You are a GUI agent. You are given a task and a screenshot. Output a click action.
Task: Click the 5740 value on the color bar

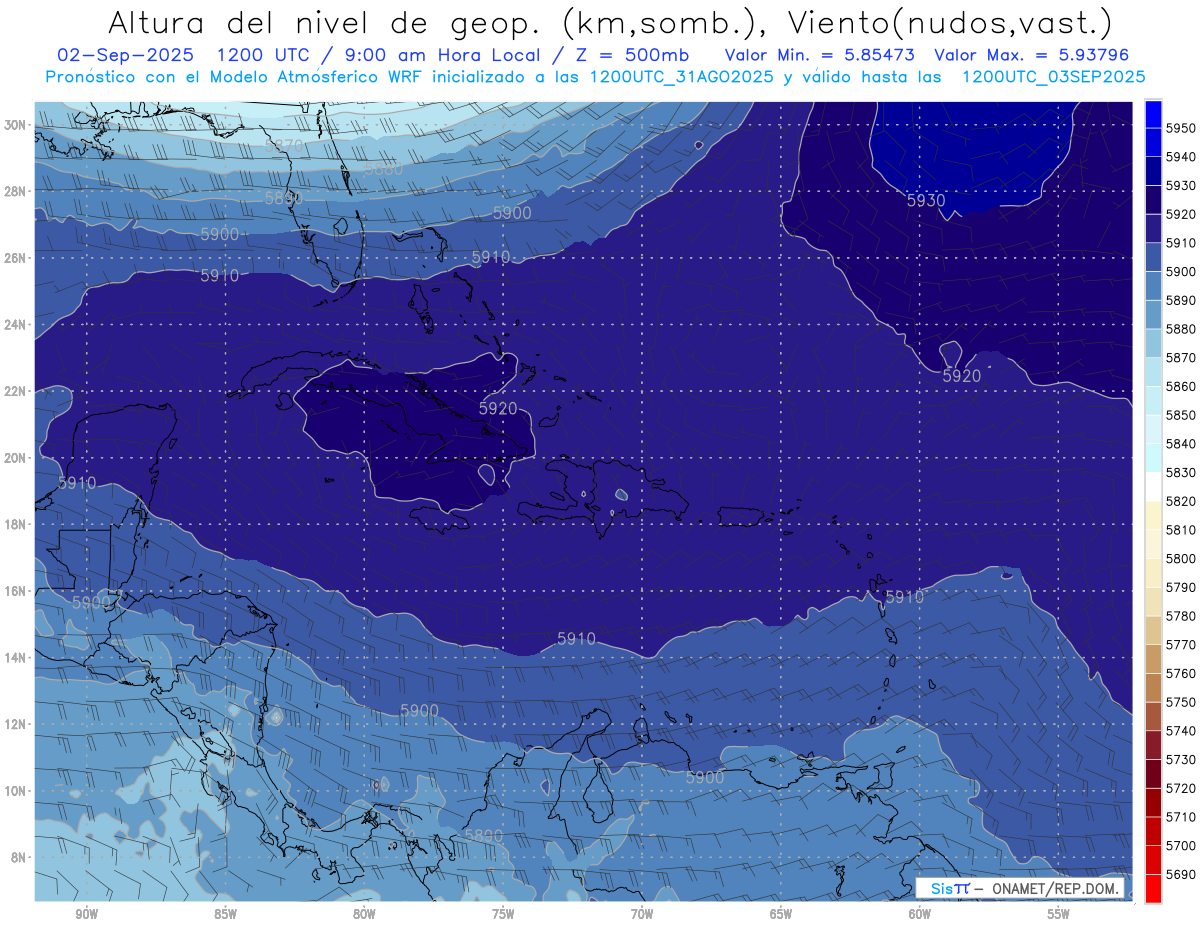click(1181, 731)
